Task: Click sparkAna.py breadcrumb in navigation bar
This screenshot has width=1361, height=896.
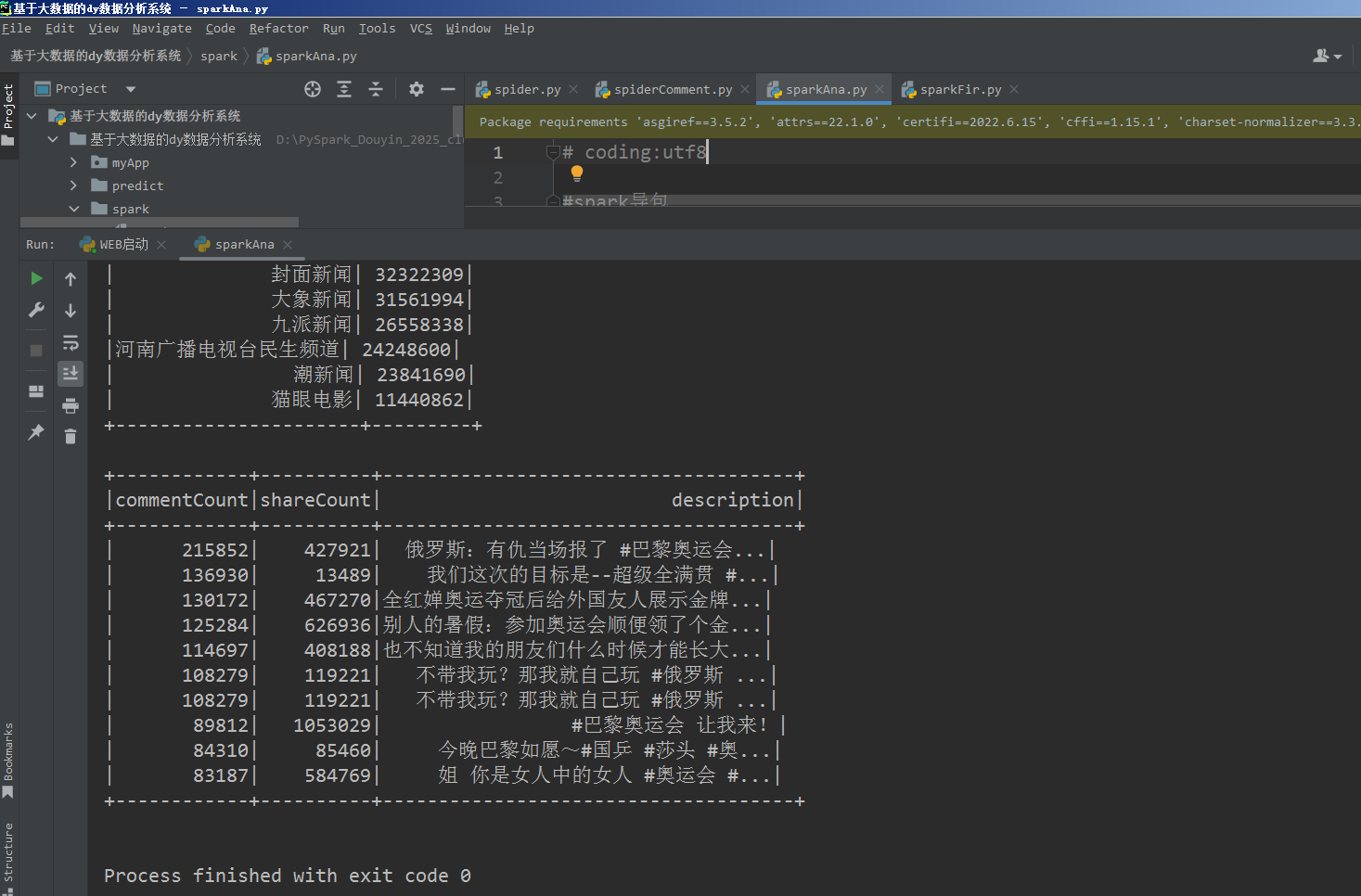Action: [306, 56]
